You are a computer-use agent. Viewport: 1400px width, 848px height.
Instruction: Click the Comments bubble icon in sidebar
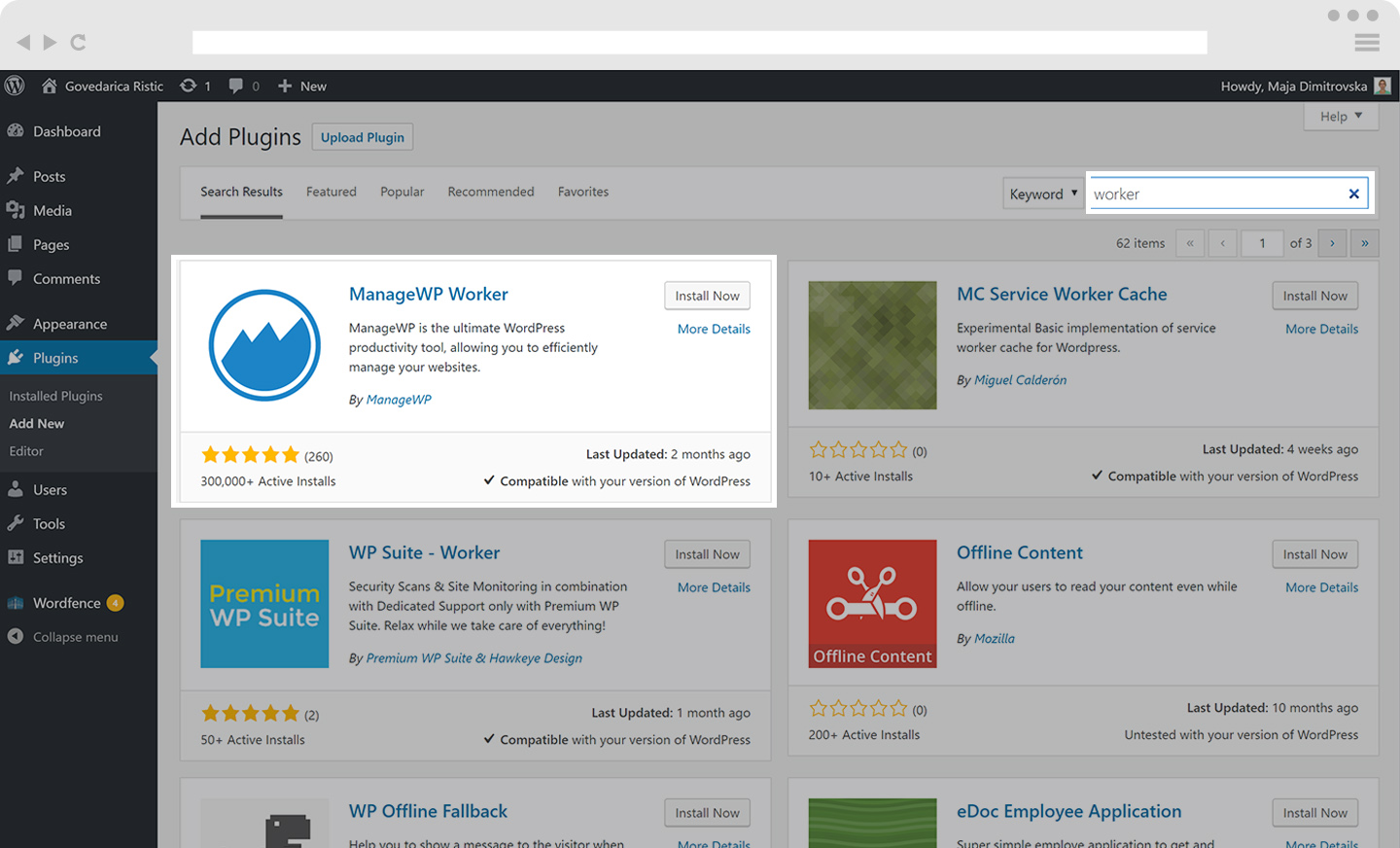[16, 278]
